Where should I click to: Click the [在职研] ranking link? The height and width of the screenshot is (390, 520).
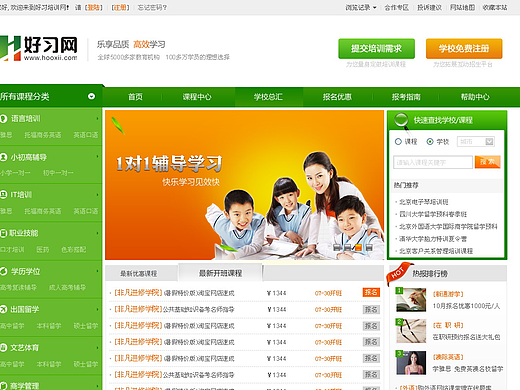[448, 325]
